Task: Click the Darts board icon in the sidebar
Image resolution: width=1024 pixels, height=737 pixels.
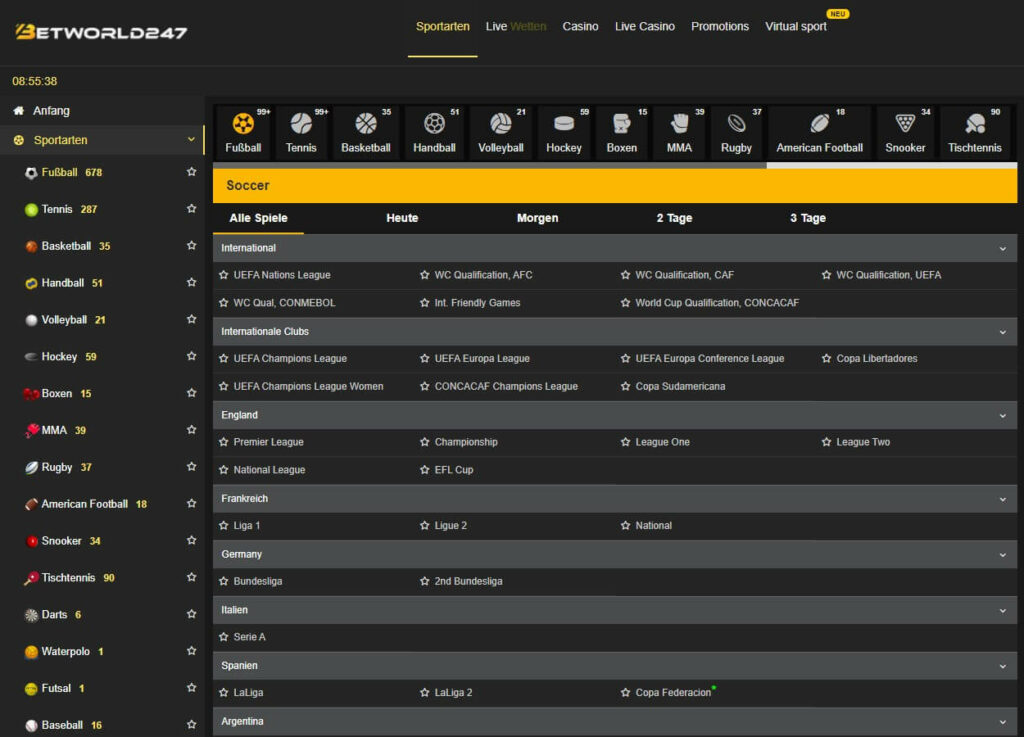Action: [x=31, y=615]
